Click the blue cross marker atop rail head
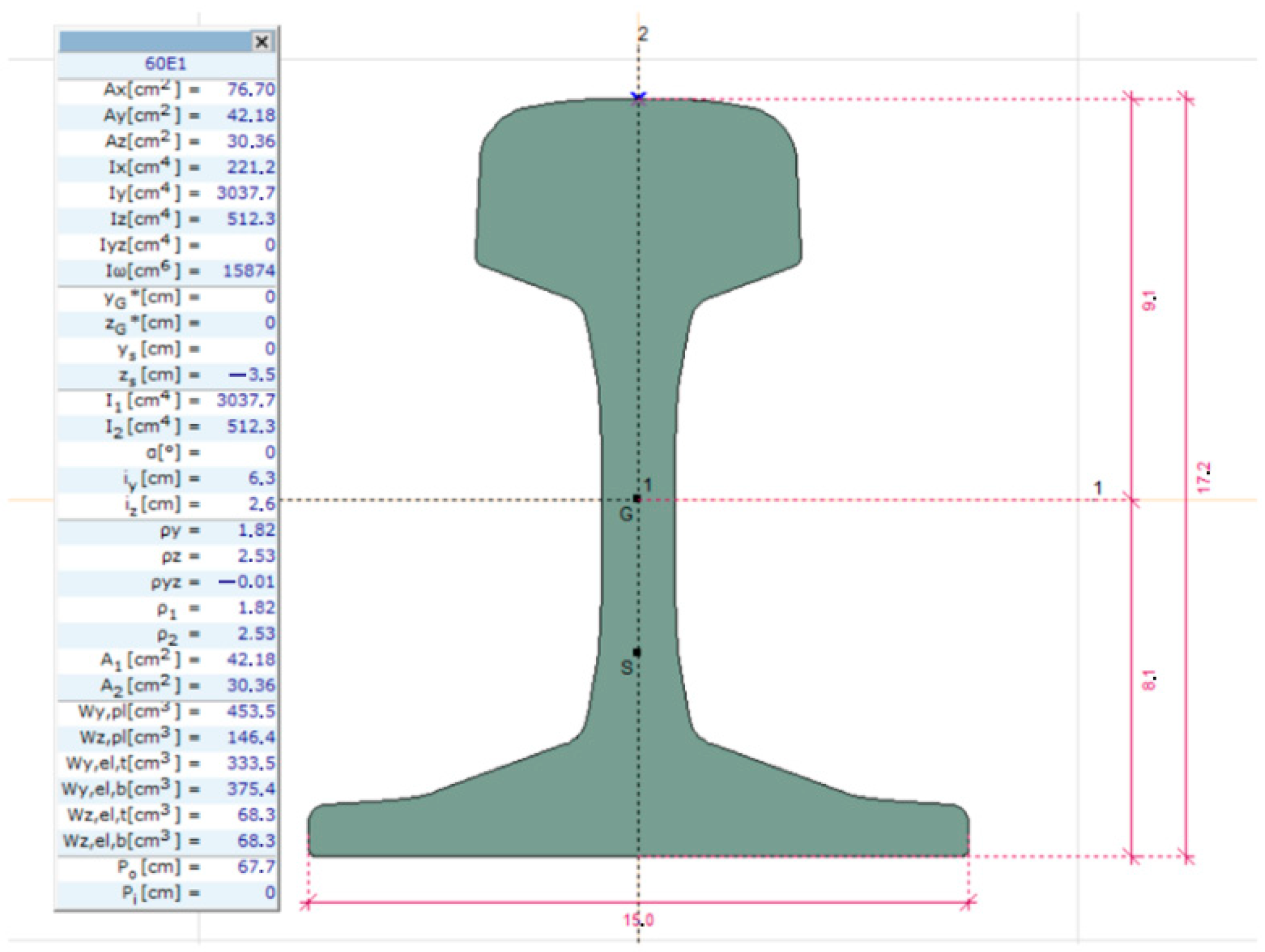This screenshot has width=1265, height=952. (638, 97)
